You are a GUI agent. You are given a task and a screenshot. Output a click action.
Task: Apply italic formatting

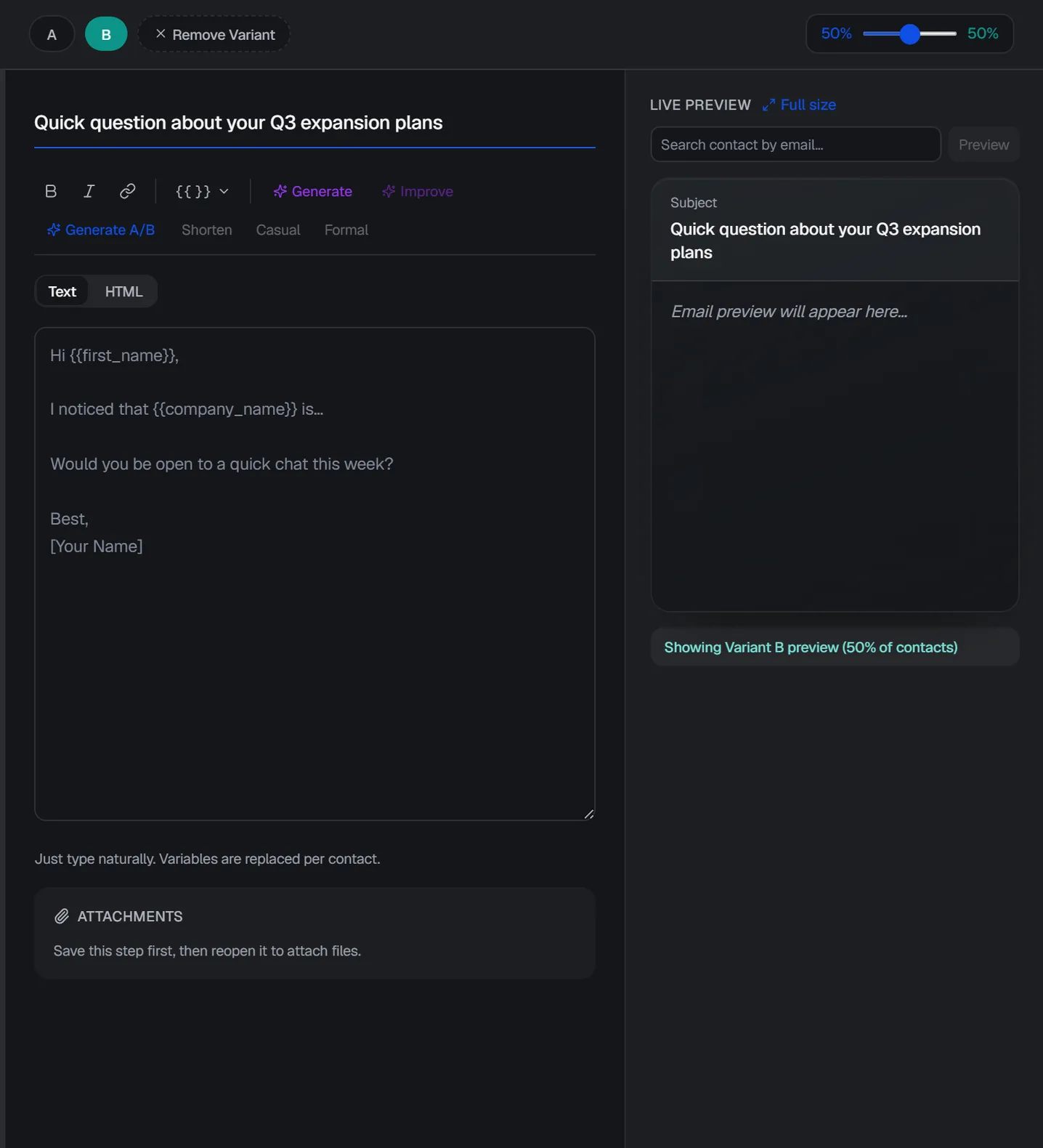[x=89, y=191]
